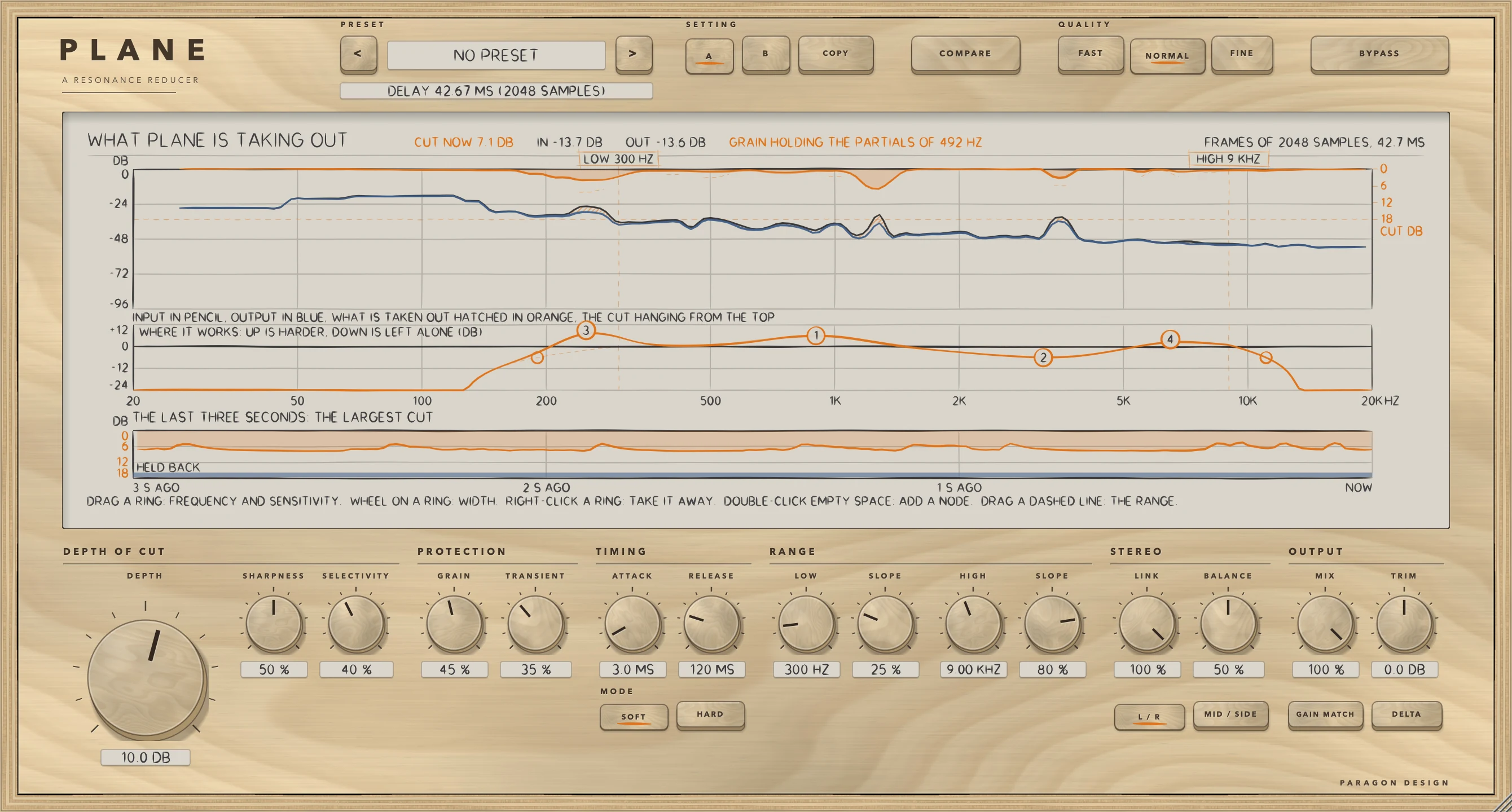Click the HIGH 9 KHZ range marker

point(1228,159)
